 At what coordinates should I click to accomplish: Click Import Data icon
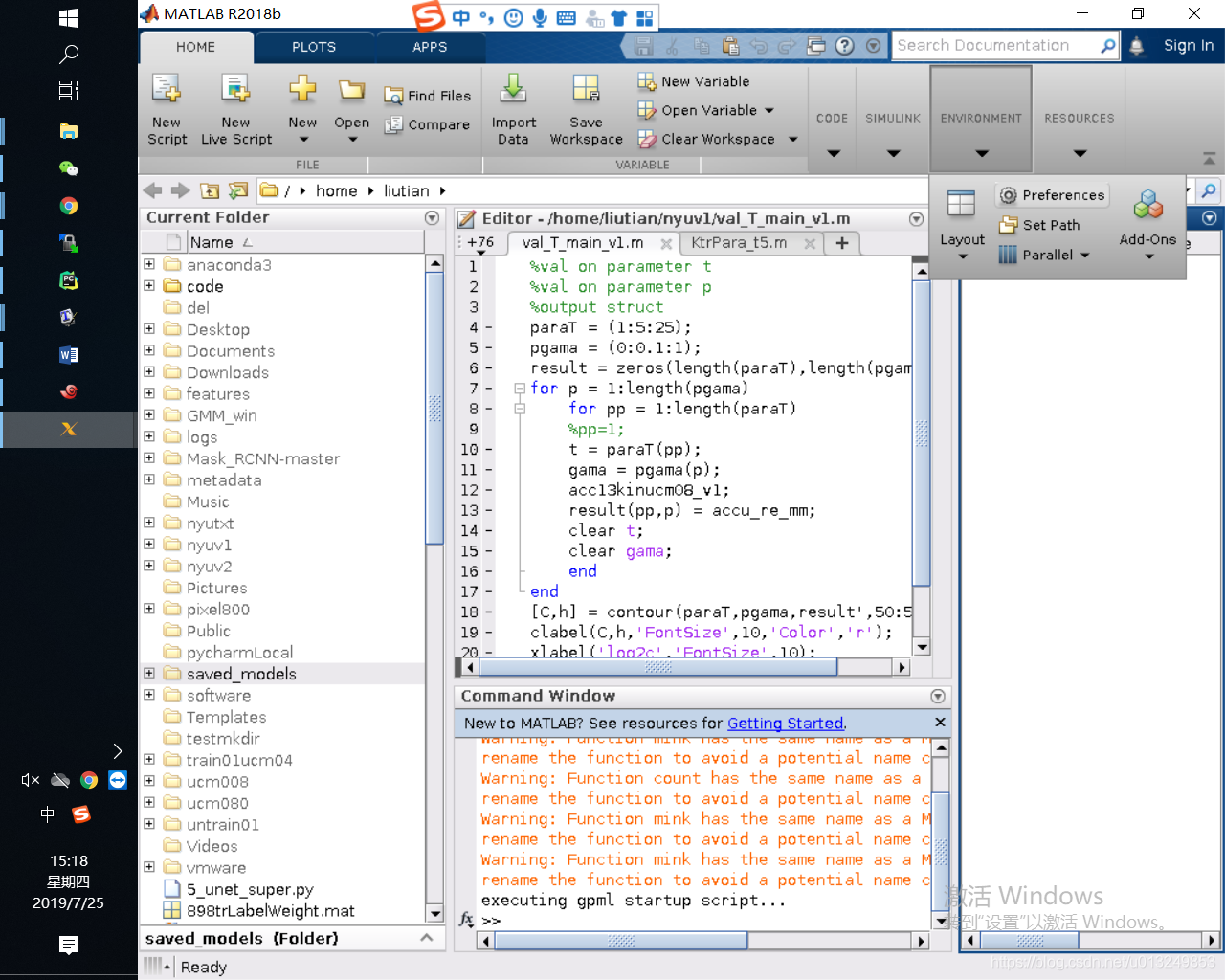[x=513, y=90]
